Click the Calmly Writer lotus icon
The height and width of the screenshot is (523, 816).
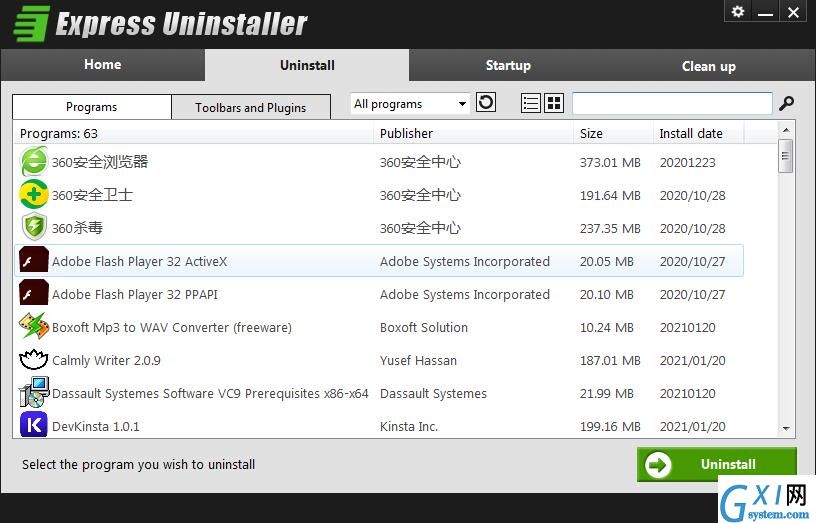click(x=34, y=359)
